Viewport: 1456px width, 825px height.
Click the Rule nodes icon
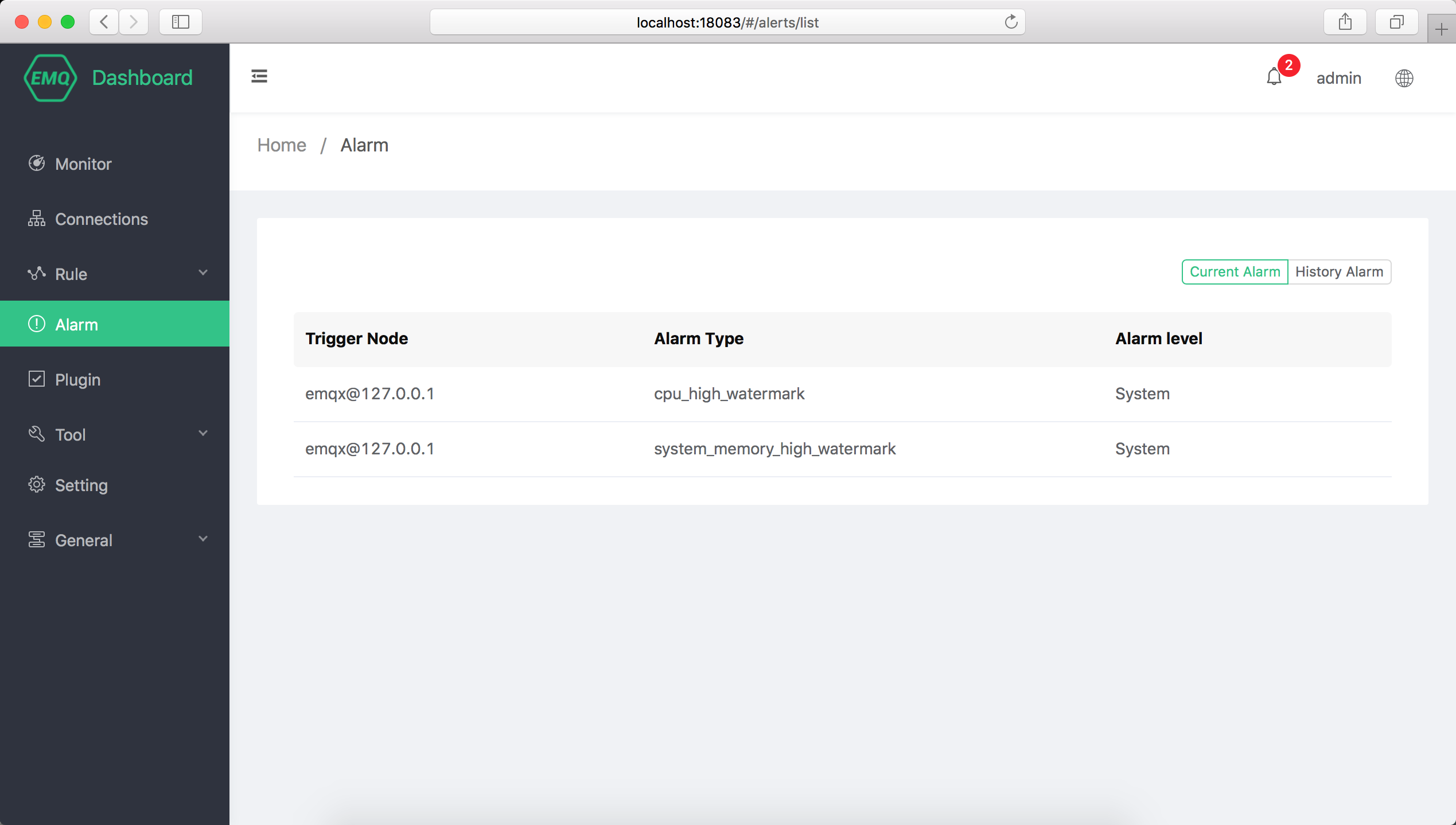coord(37,274)
